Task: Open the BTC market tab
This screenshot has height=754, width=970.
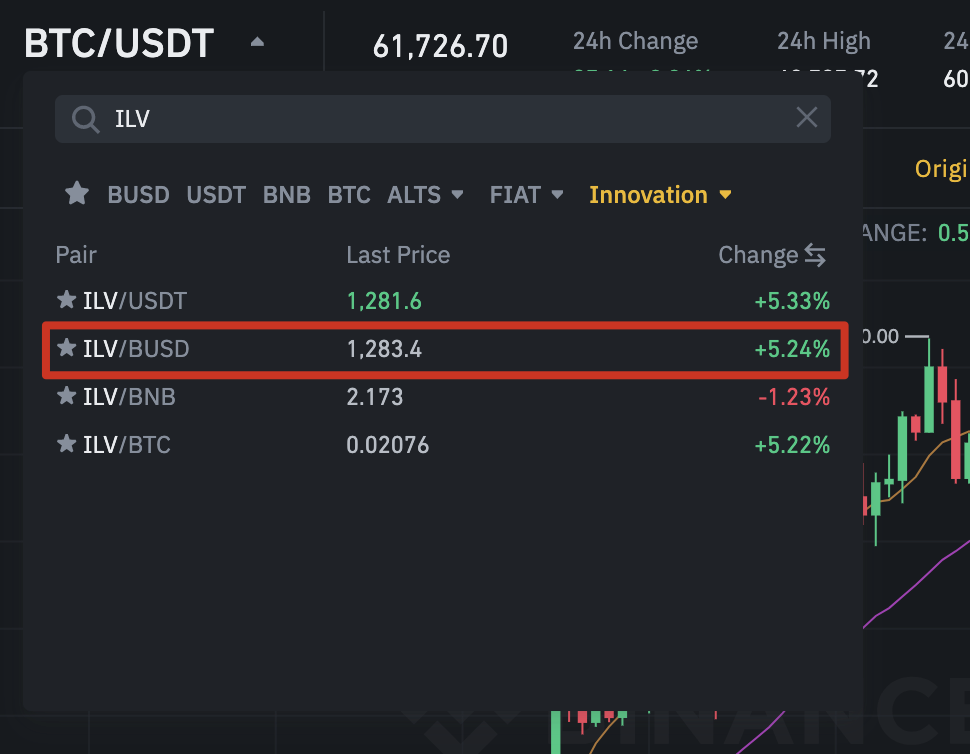Action: tap(348, 194)
